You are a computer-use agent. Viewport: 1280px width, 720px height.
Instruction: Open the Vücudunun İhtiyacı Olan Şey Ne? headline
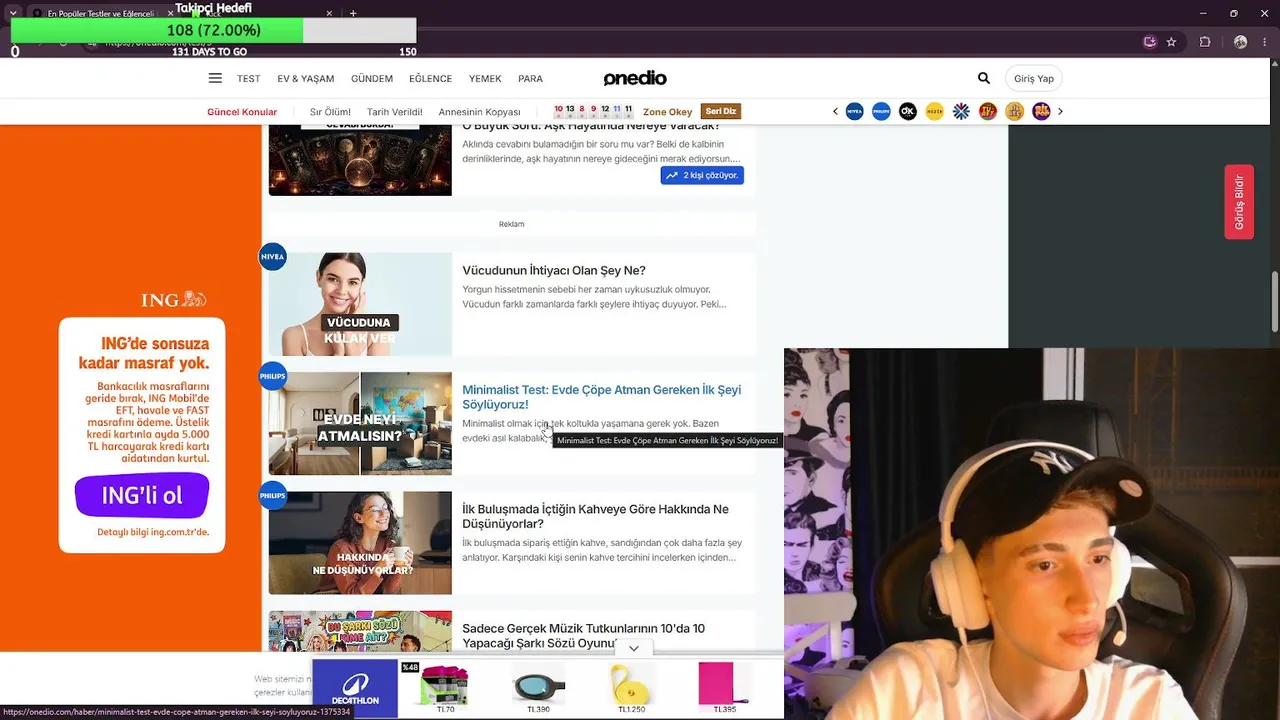coord(554,270)
